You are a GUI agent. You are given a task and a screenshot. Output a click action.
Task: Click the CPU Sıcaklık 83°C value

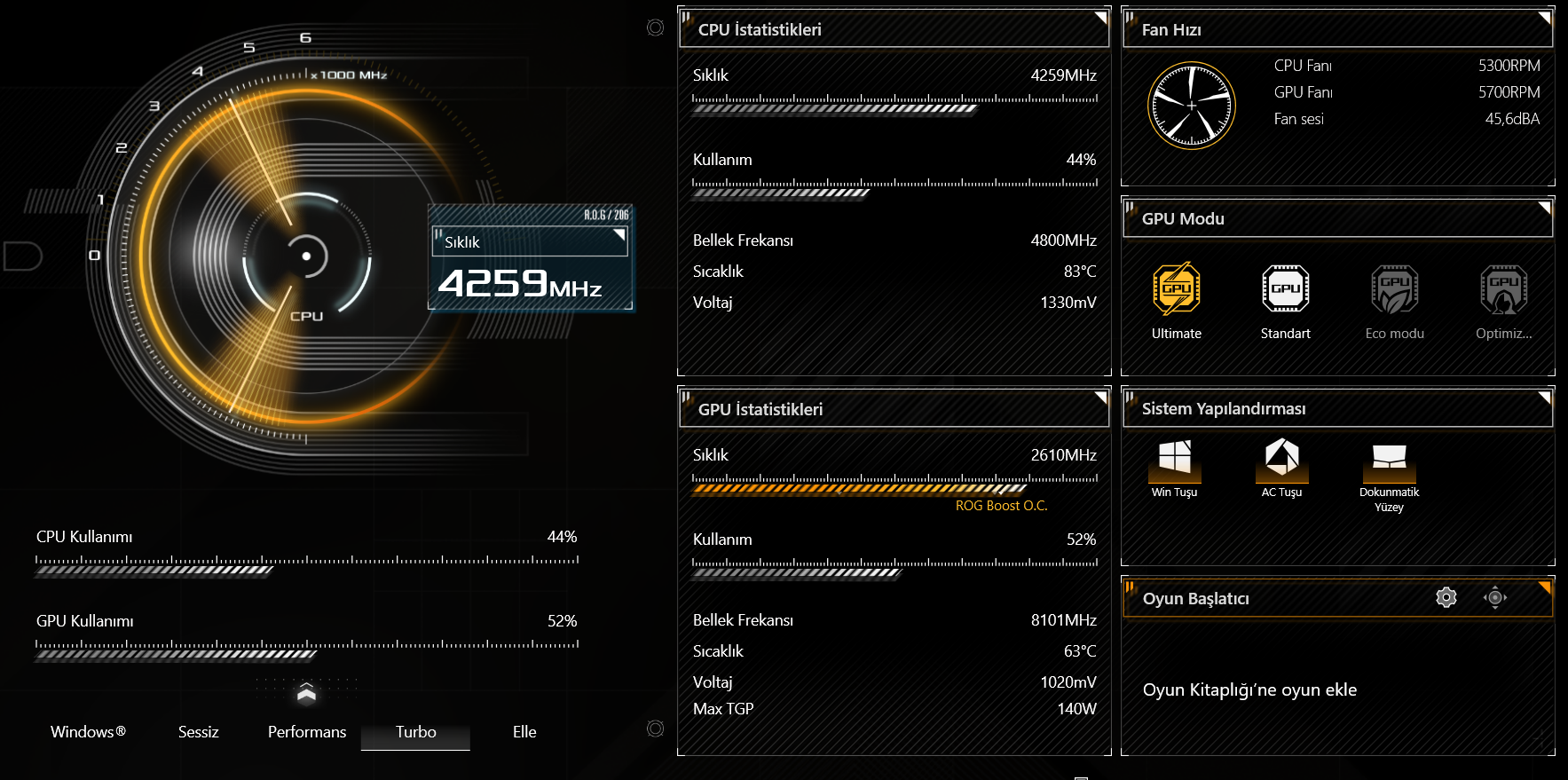pyautogui.click(x=1080, y=272)
